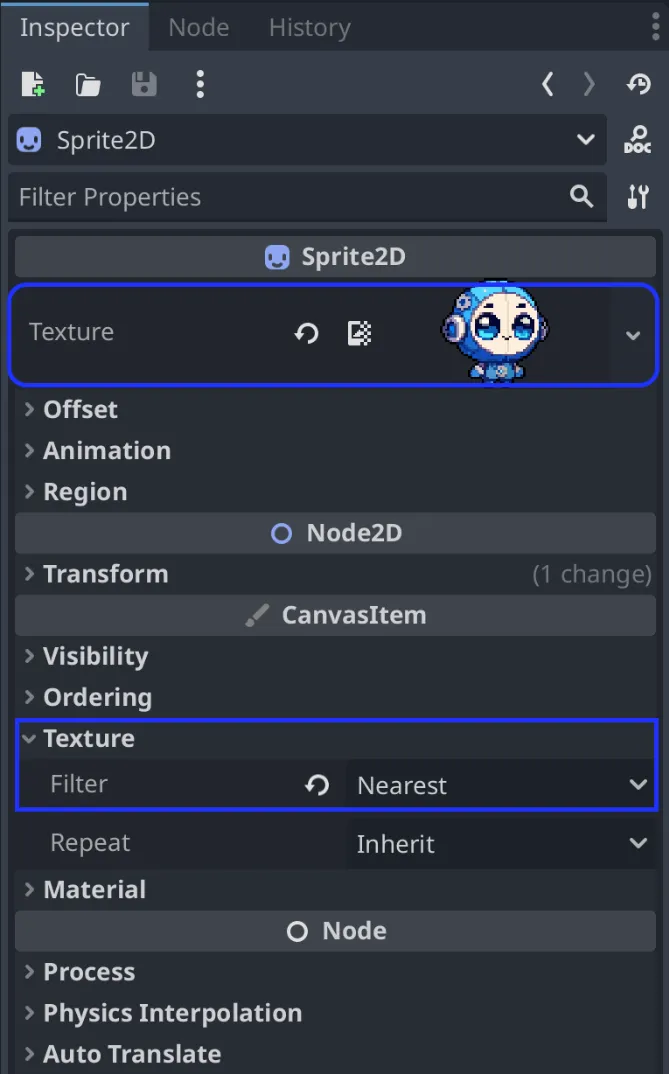This screenshot has width=669, height=1074.
Task: Open the Filter Nearest dropdown
Action: [500, 785]
